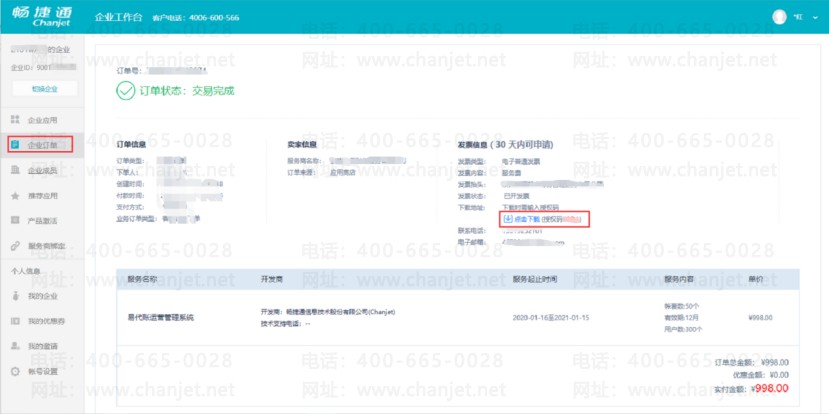The image size is (829, 414).
Task: Open 帐号设置 gear item
Action: 41,371
